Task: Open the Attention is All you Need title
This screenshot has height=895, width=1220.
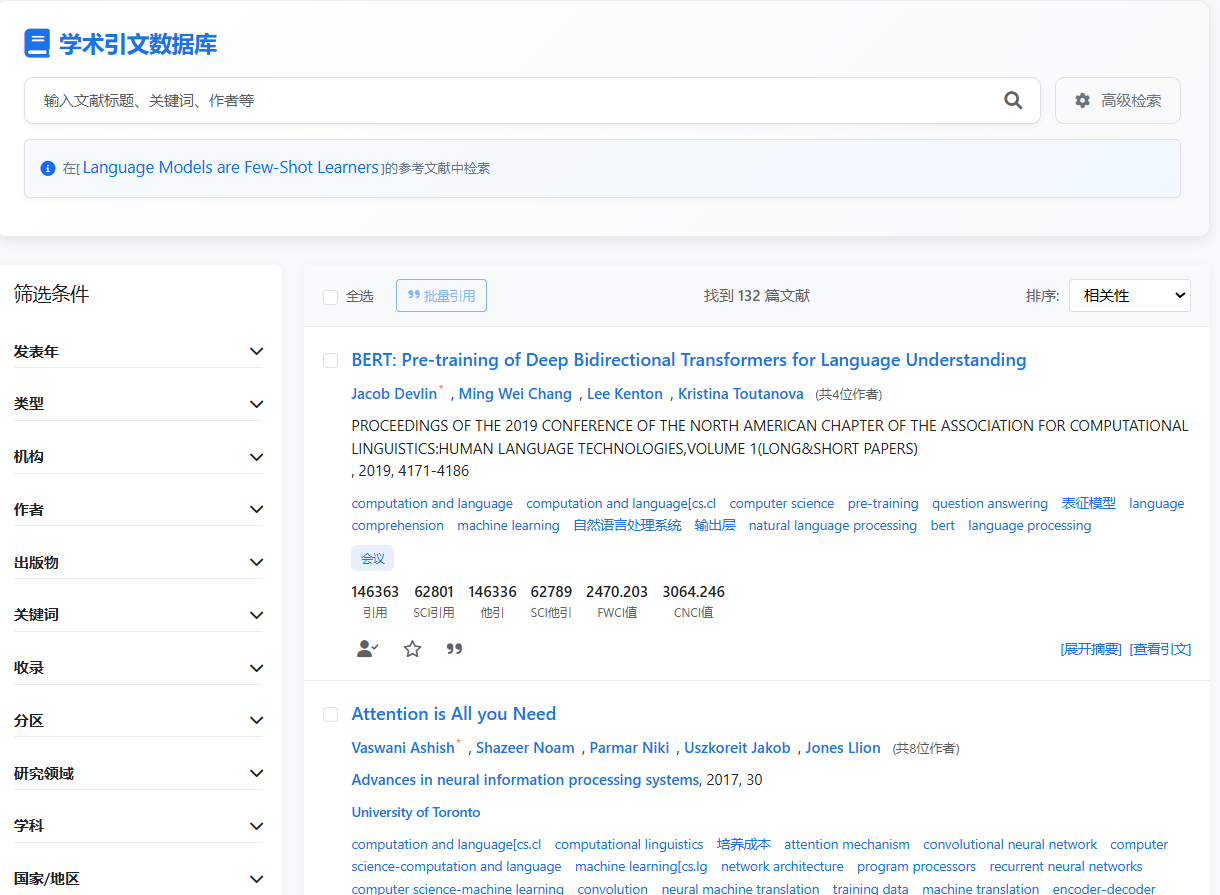Action: [x=453, y=714]
